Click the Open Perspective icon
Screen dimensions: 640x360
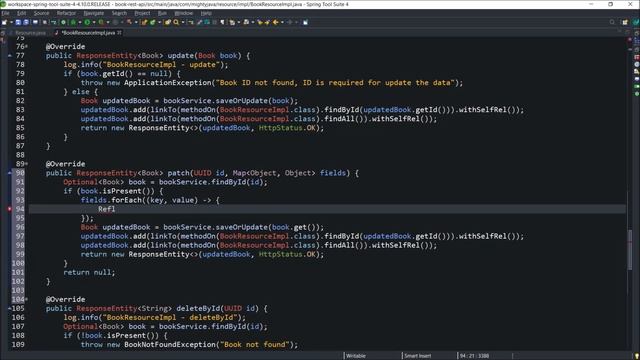click(624, 22)
